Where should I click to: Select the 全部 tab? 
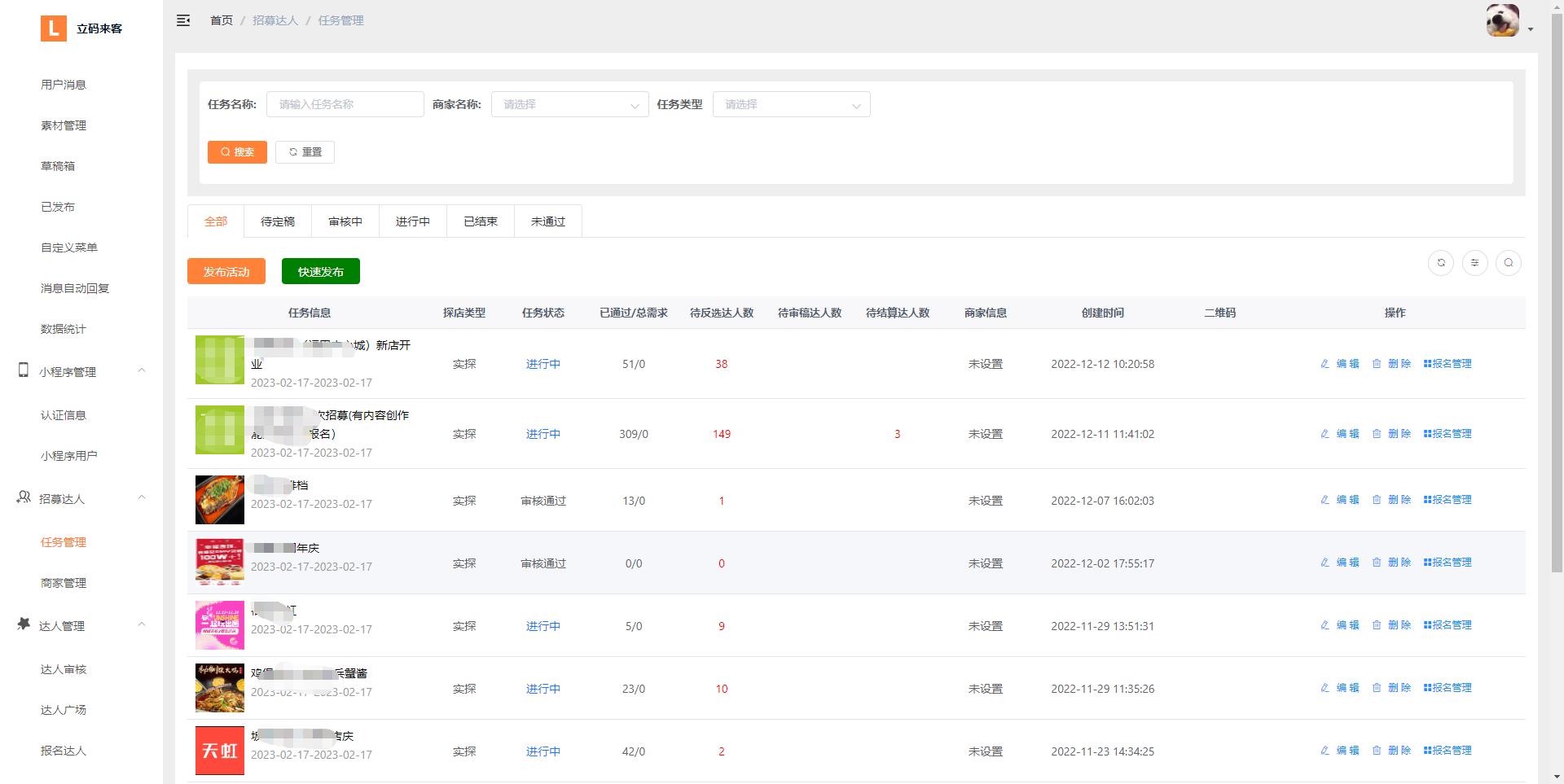[x=216, y=221]
